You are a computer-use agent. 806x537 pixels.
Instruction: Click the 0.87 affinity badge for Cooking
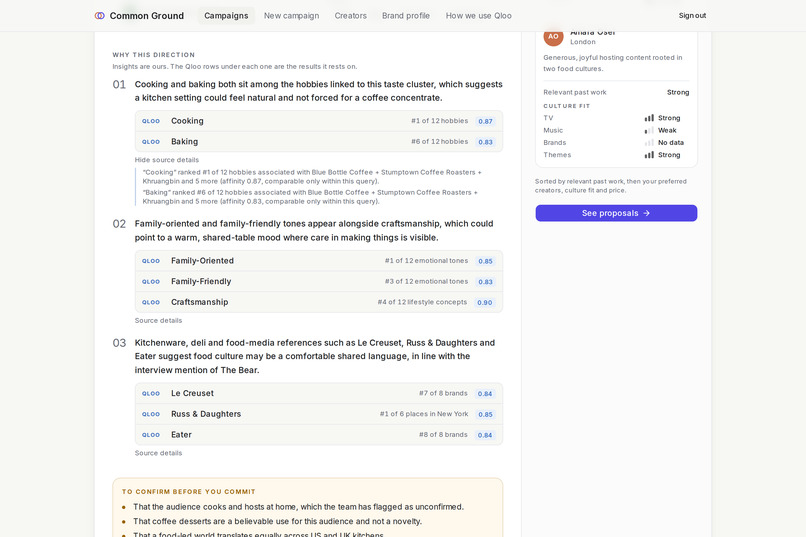coord(485,121)
